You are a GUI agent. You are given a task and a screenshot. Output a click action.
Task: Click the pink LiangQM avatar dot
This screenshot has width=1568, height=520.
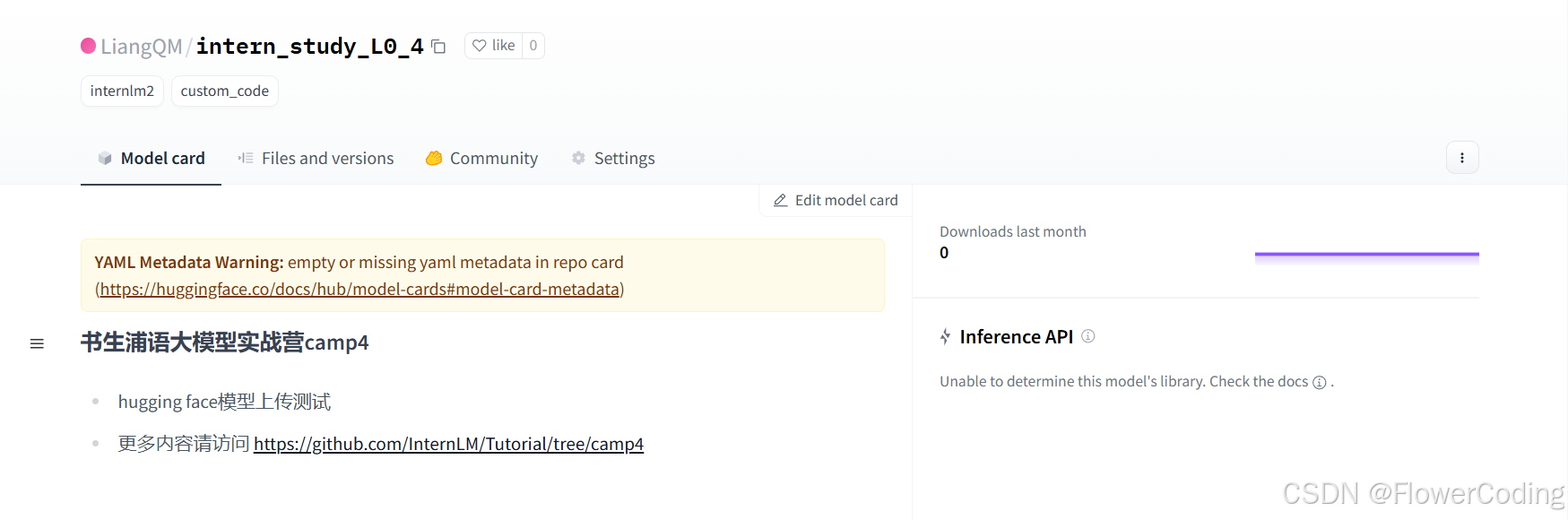(88, 46)
